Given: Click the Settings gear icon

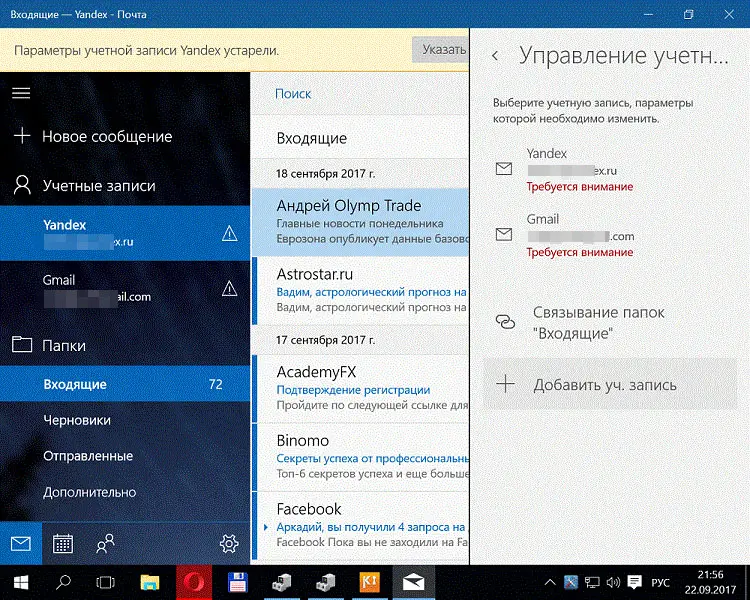Looking at the screenshot, I should coord(228,544).
